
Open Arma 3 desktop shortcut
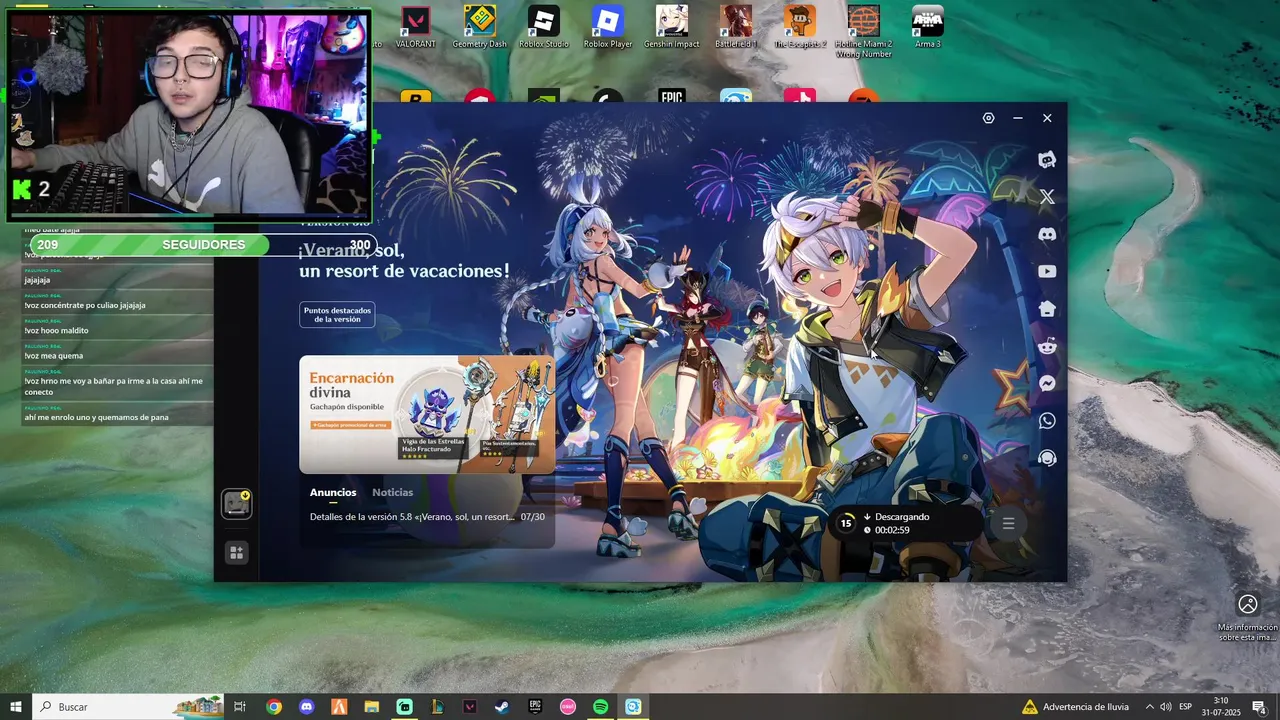click(x=928, y=27)
